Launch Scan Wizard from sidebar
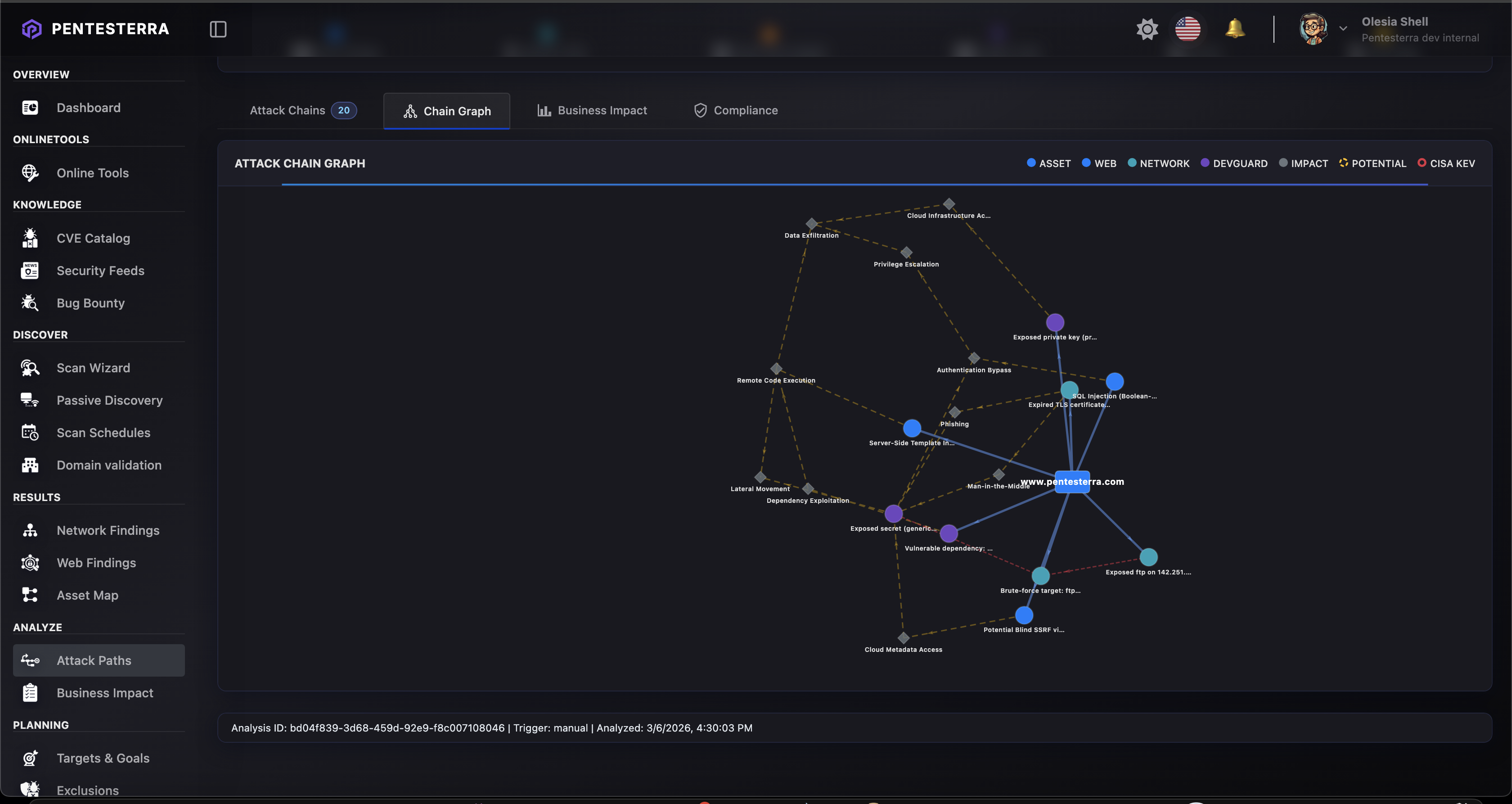This screenshot has width=1512, height=804. [x=93, y=368]
